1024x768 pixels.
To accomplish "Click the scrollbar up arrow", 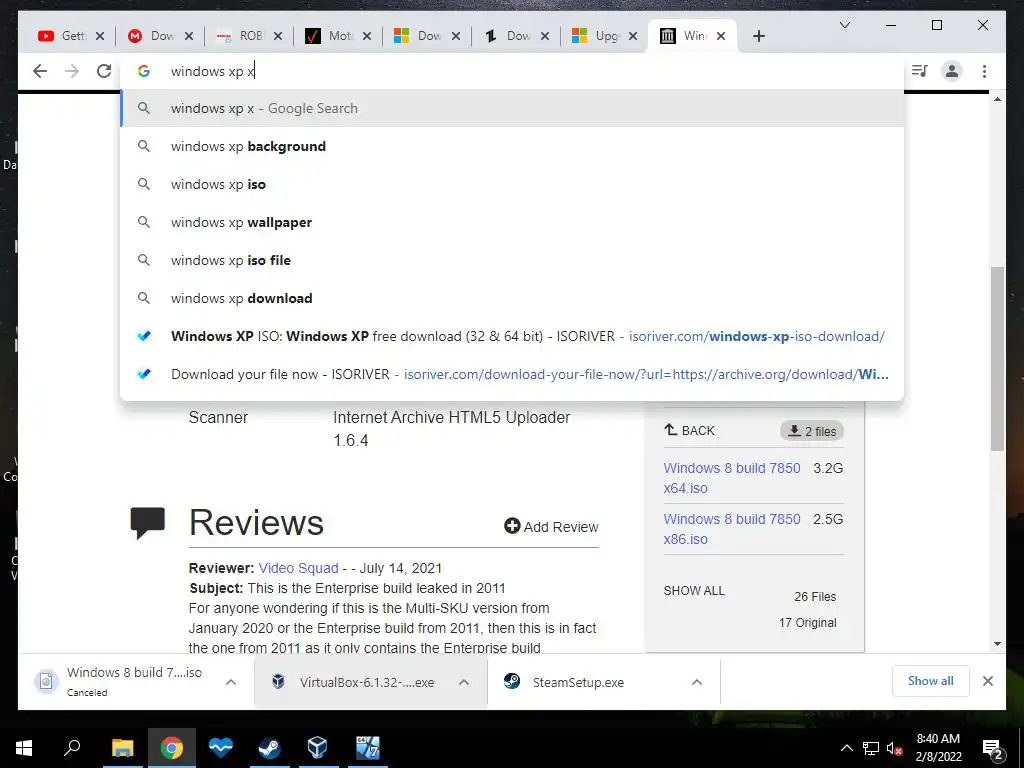I will (997, 99).
